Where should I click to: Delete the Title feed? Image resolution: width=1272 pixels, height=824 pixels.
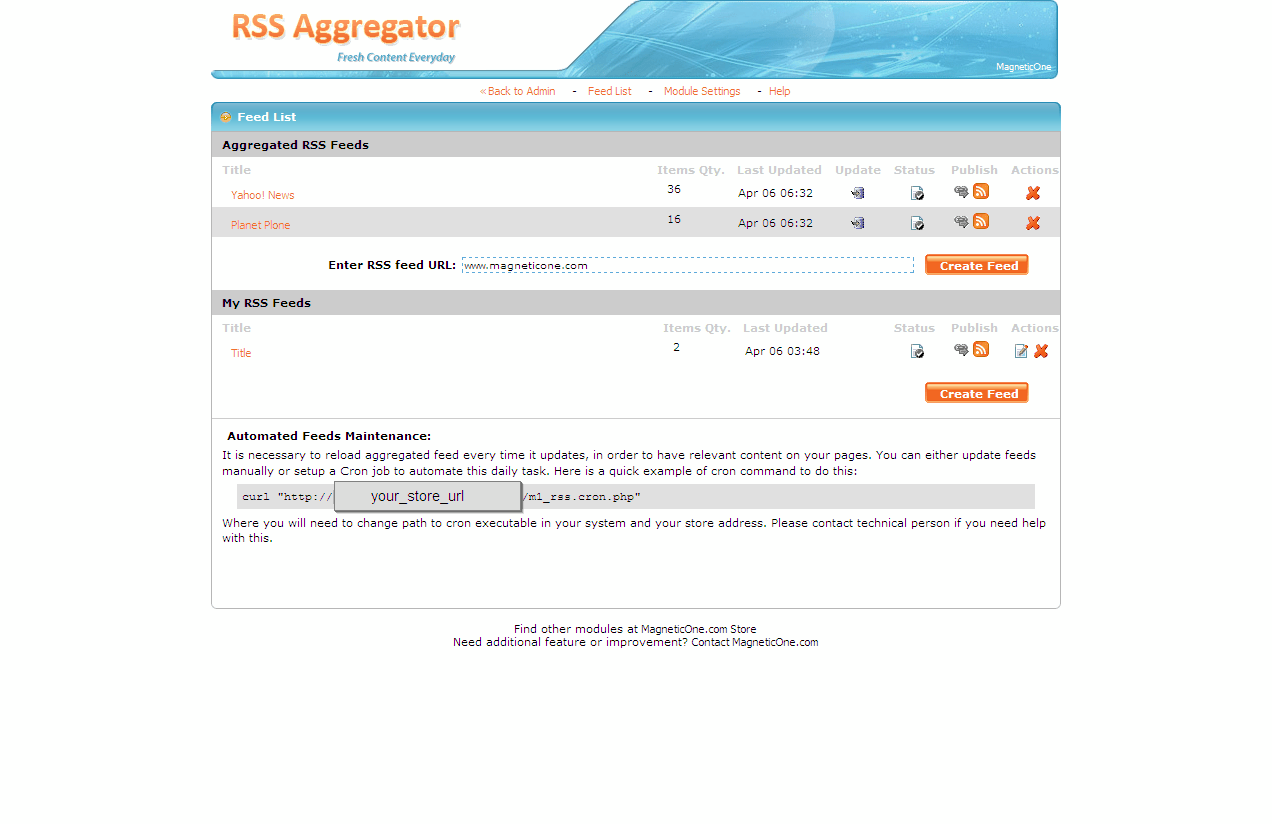click(x=1041, y=351)
